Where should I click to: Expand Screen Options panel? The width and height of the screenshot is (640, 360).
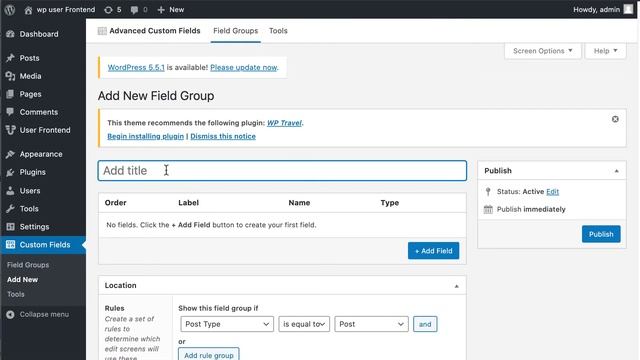coord(542,51)
